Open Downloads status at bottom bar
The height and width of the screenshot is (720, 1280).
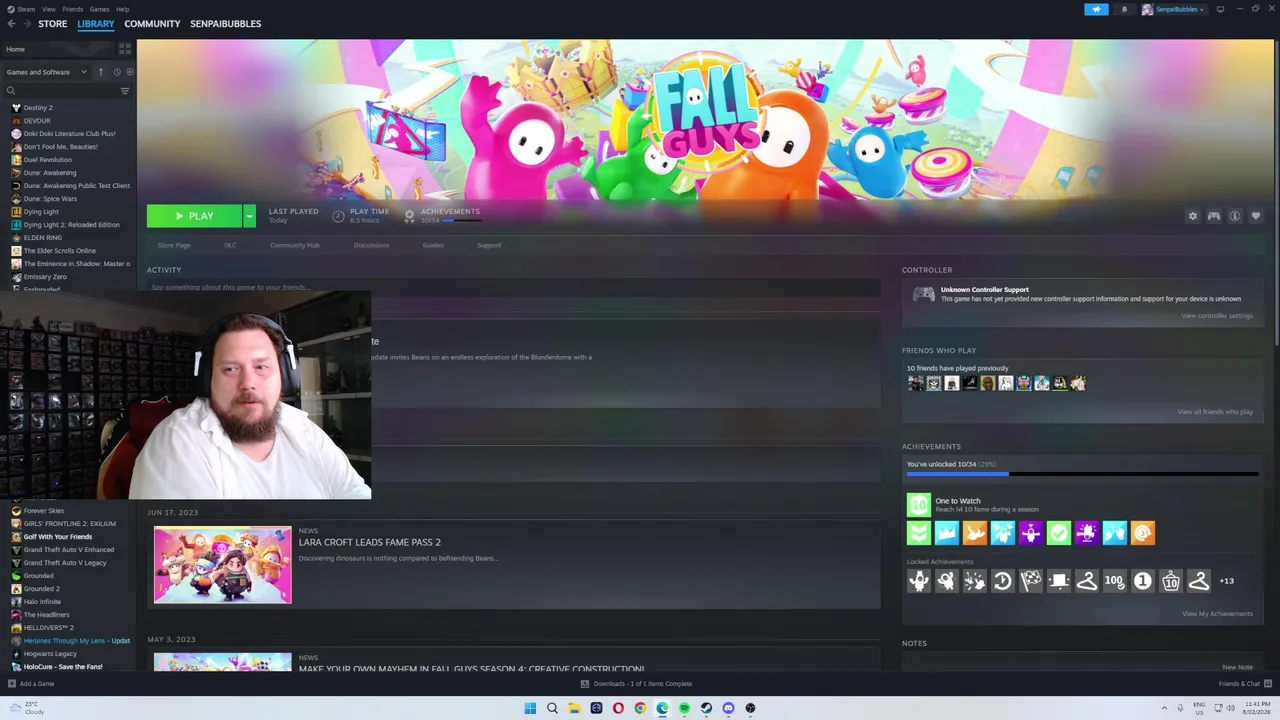[636, 684]
